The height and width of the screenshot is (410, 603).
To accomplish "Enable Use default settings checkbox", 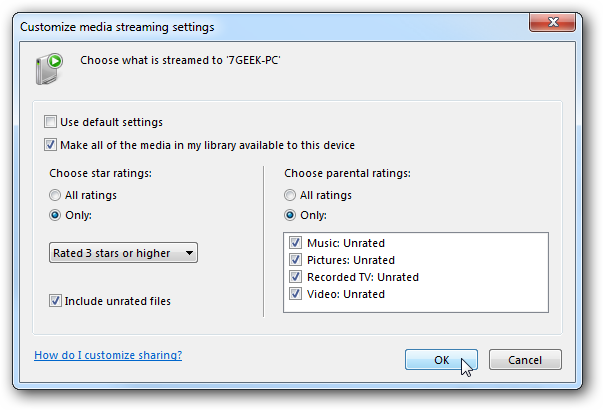I will 50,122.
